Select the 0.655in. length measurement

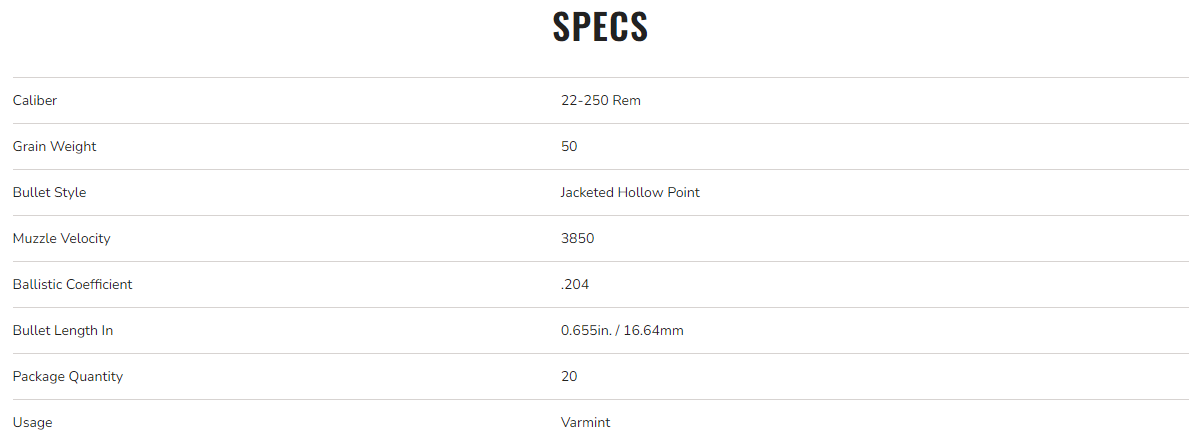pyautogui.click(x=586, y=330)
